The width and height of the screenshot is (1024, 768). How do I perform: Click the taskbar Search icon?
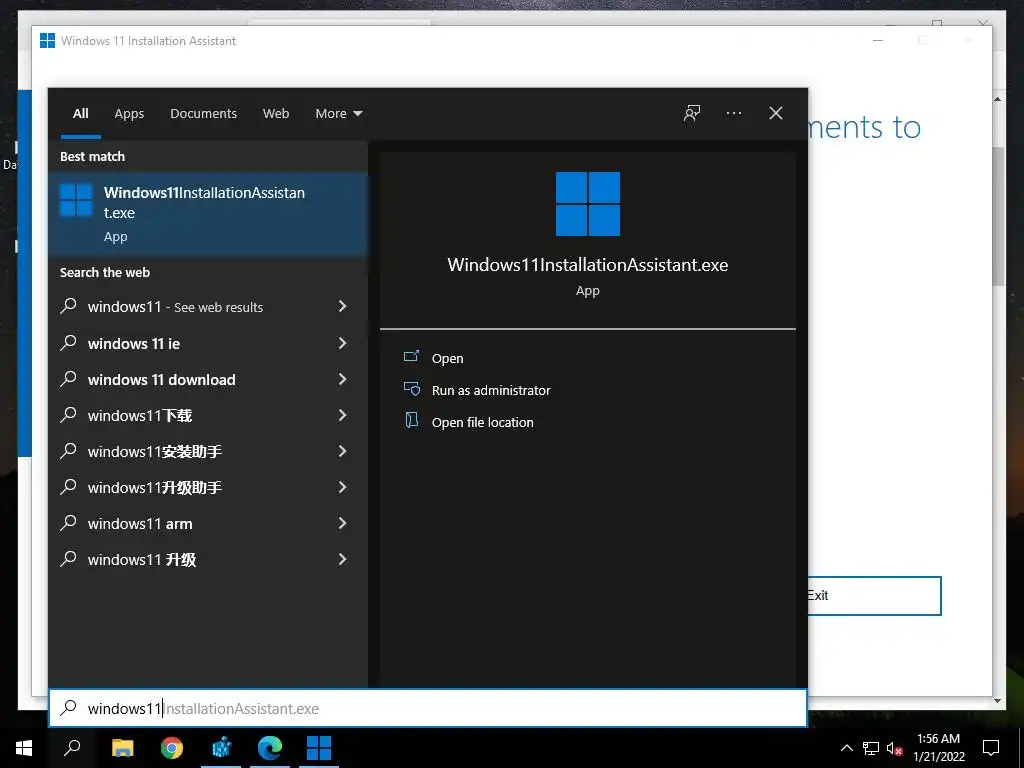[x=72, y=748]
